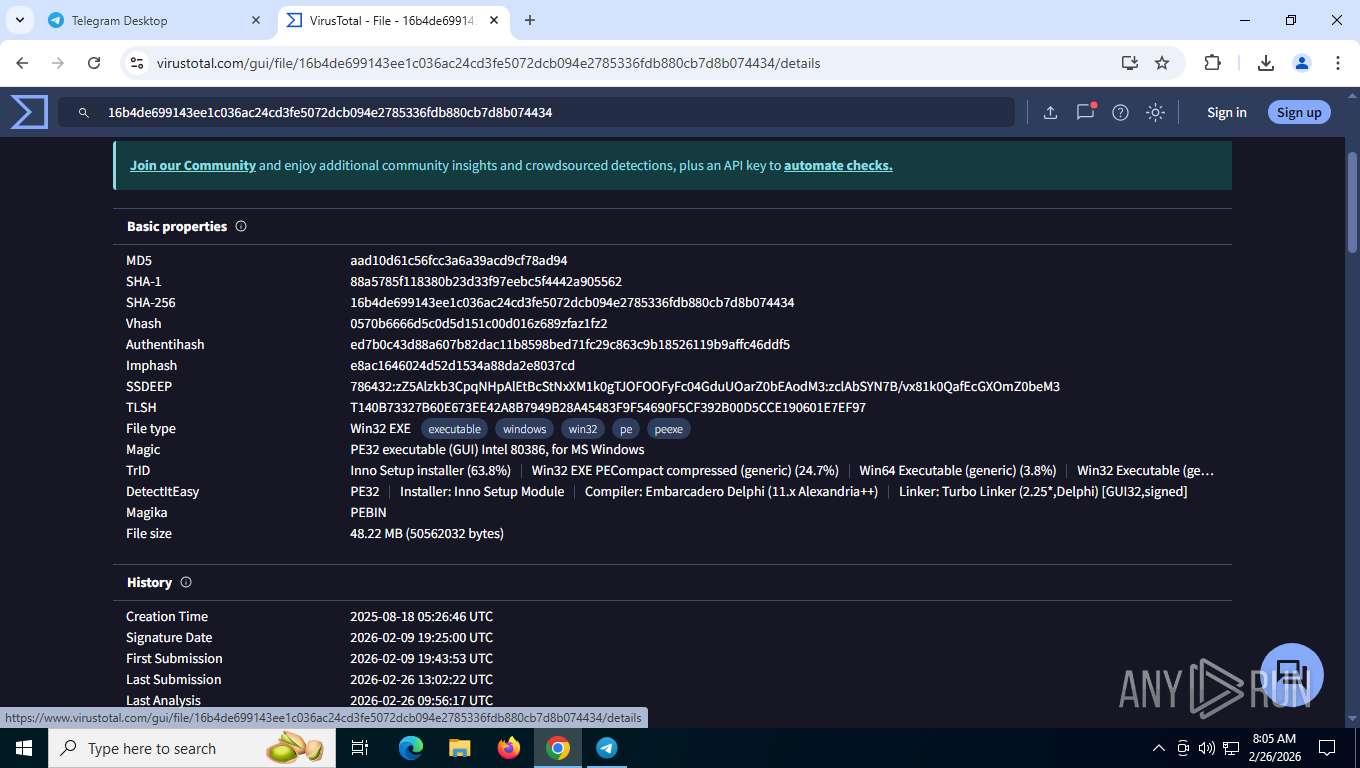Click the windows tag chip
Screen dimensions: 1360x768
(x=524, y=429)
